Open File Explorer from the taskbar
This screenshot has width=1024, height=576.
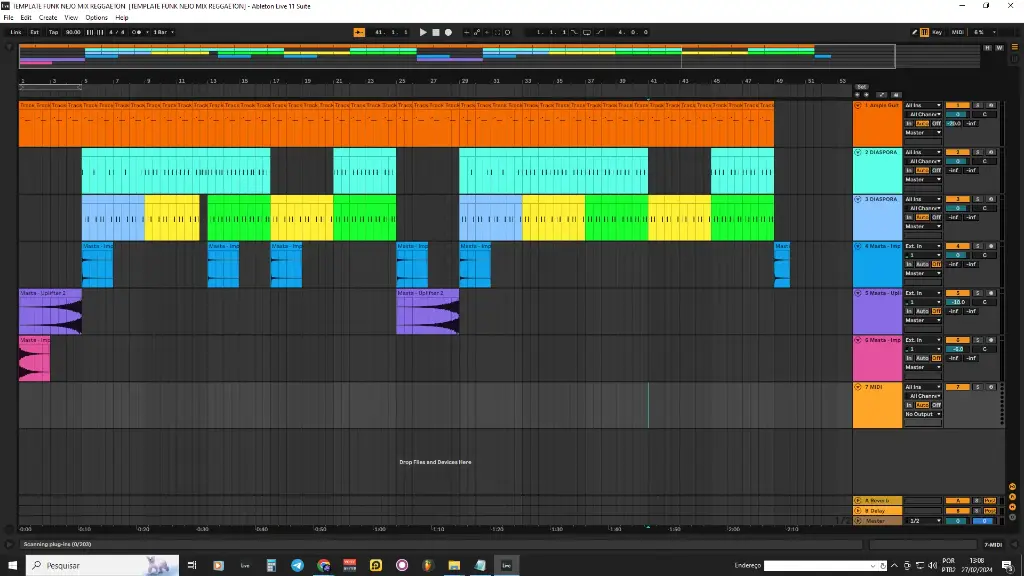pos(454,566)
